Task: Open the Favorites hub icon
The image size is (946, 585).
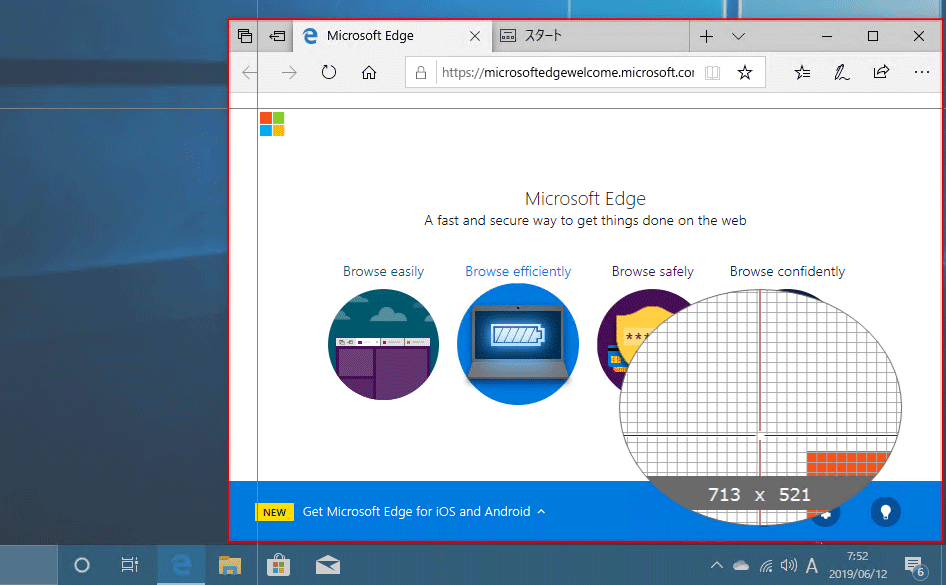Action: click(x=802, y=73)
